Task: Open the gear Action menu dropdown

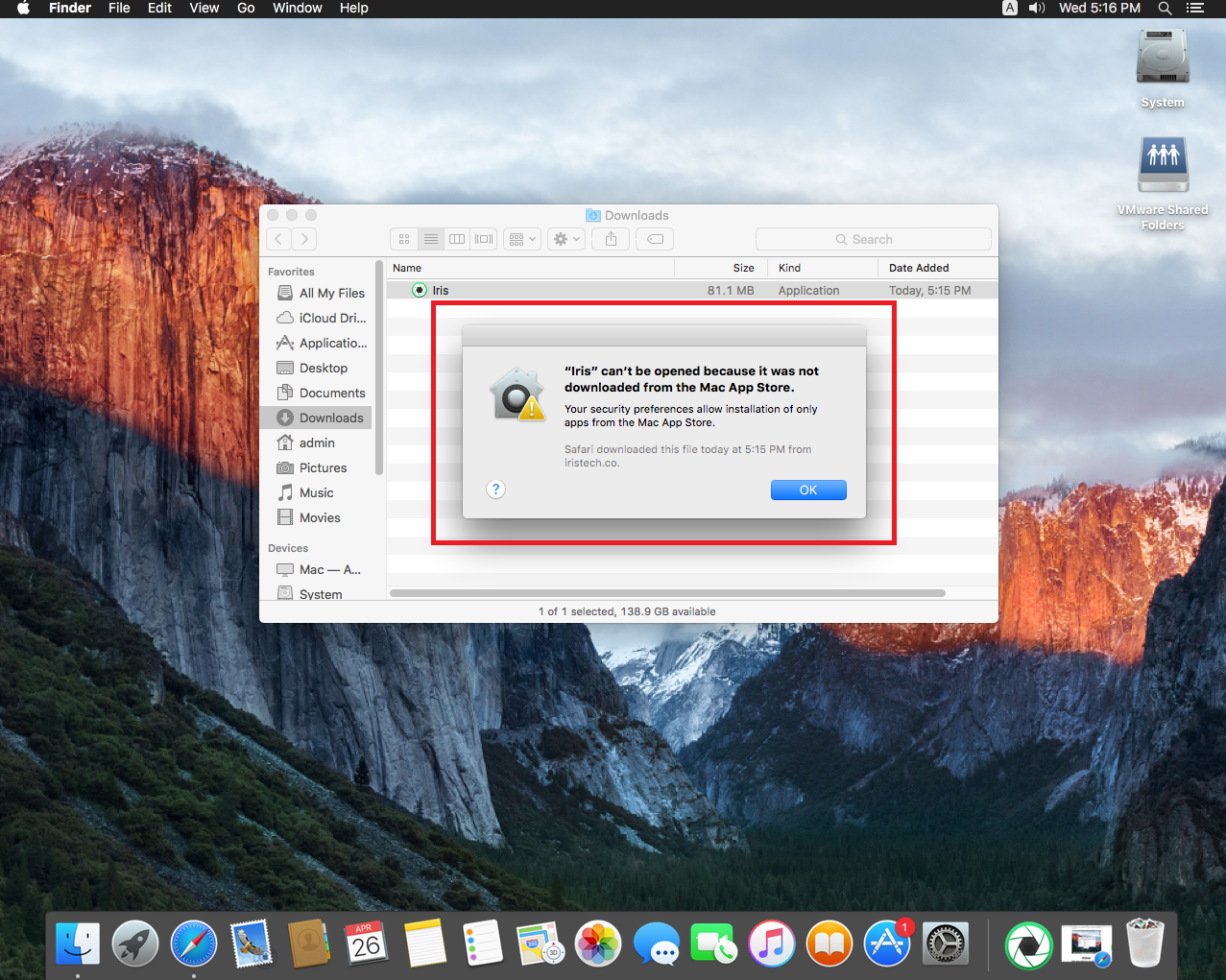Action: pyautogui.click(x=566, y=239)
